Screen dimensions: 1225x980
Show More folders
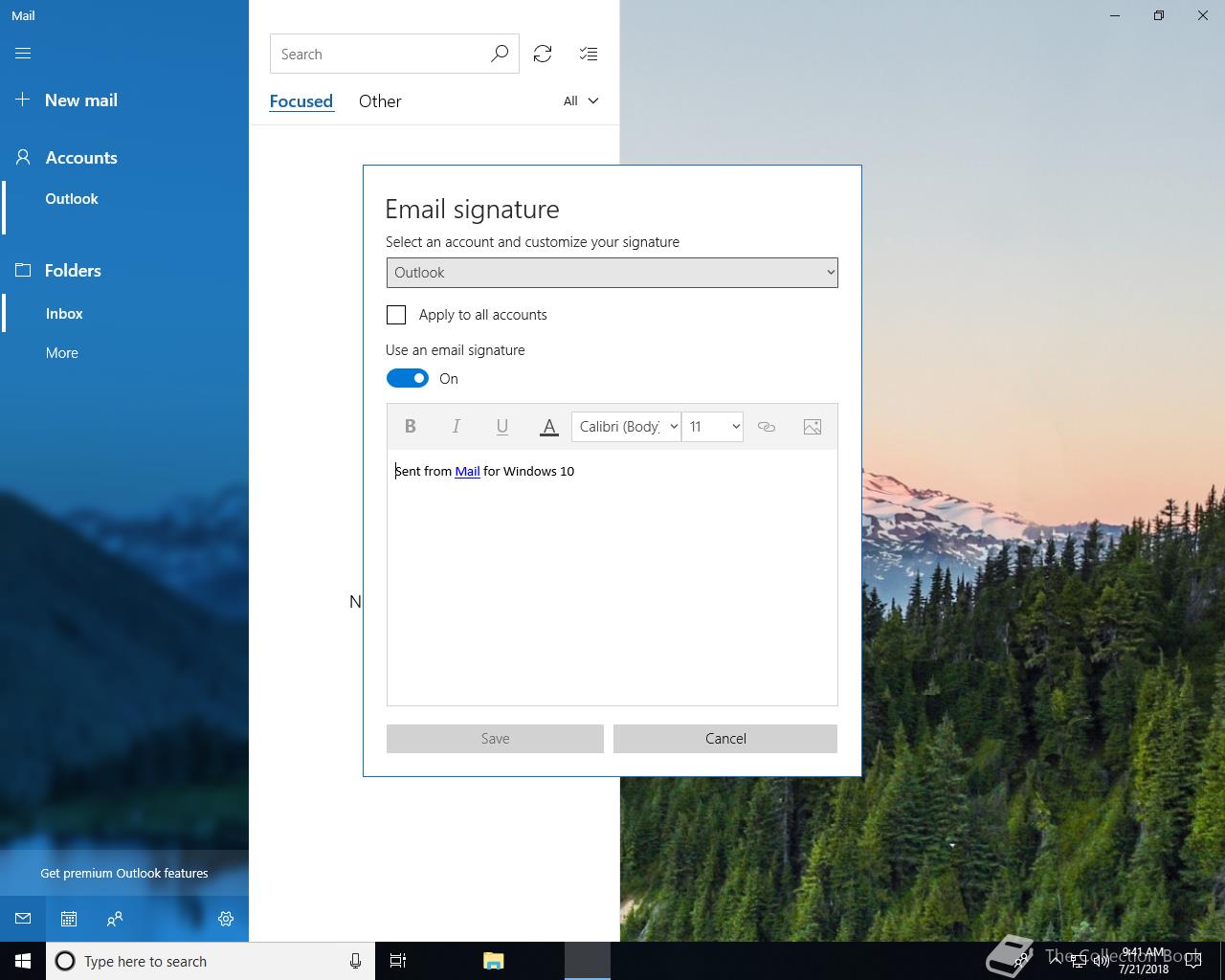(62, 353)
